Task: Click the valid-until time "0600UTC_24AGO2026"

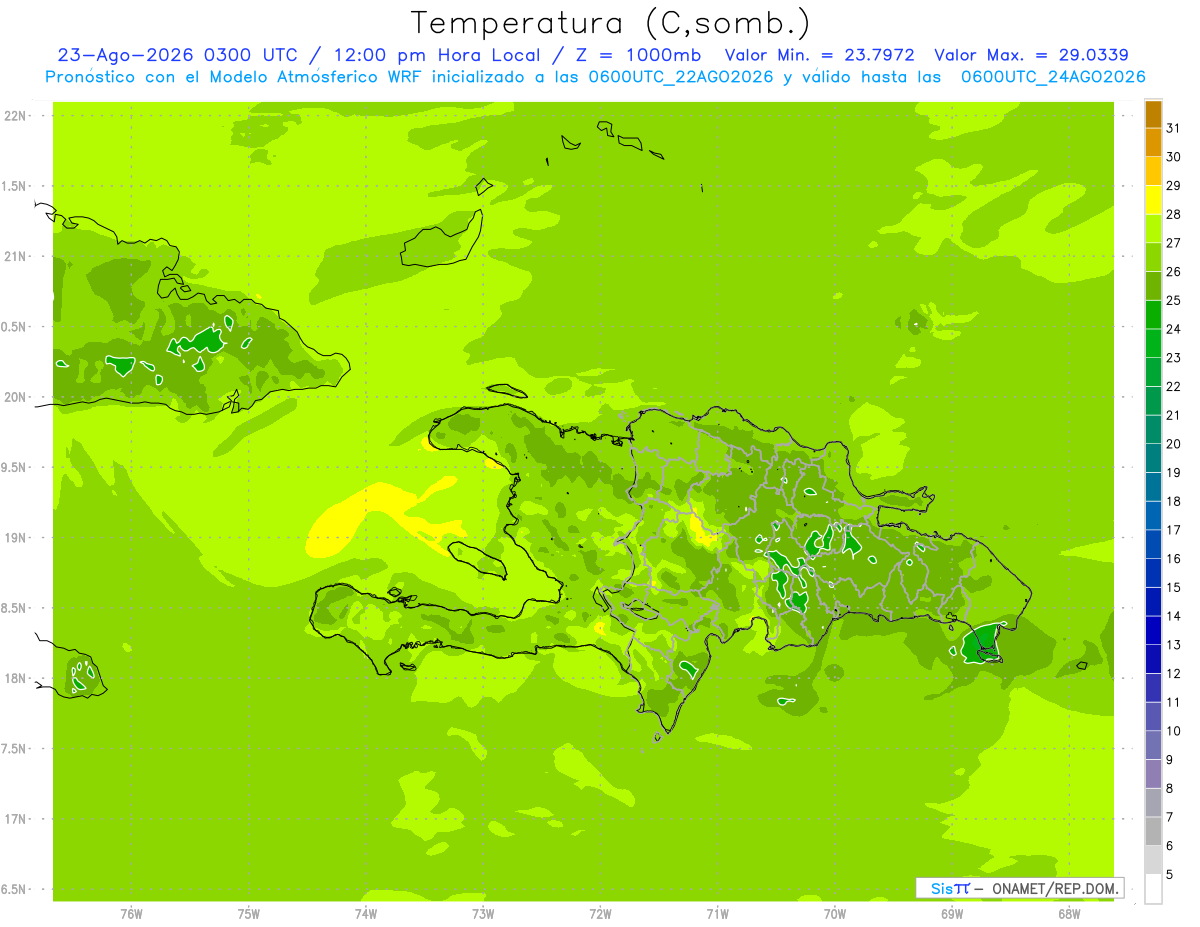Action: point(1053,77)
